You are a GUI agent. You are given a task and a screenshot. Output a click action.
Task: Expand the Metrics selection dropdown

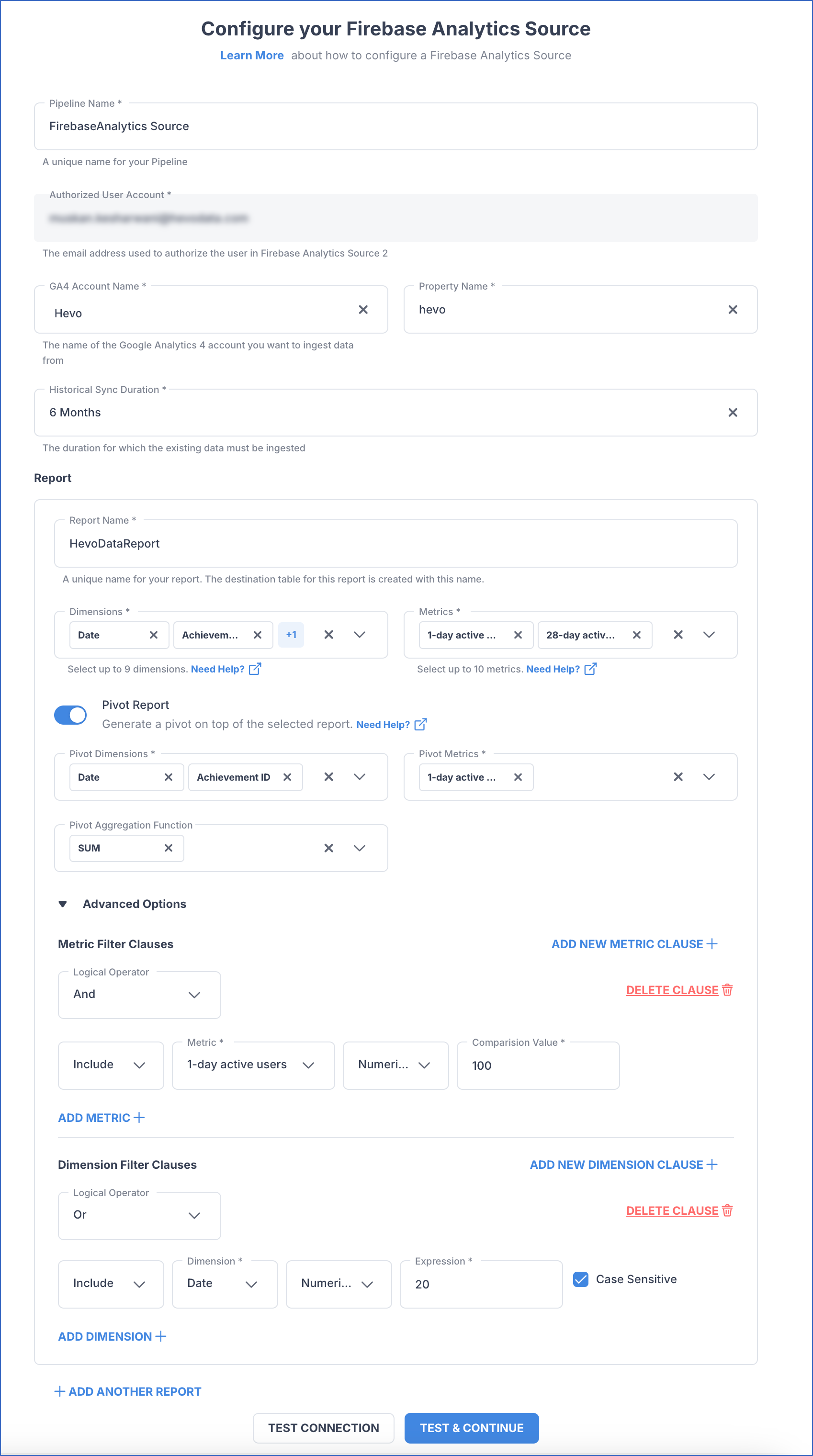coord(709,635)
